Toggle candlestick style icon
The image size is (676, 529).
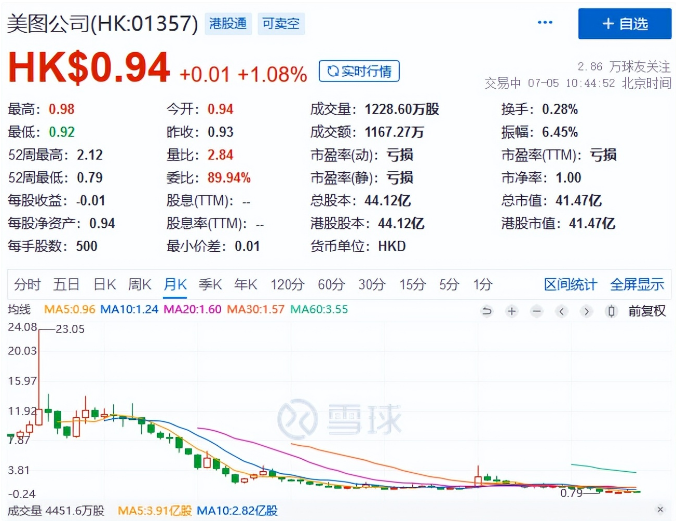point(611,311)
